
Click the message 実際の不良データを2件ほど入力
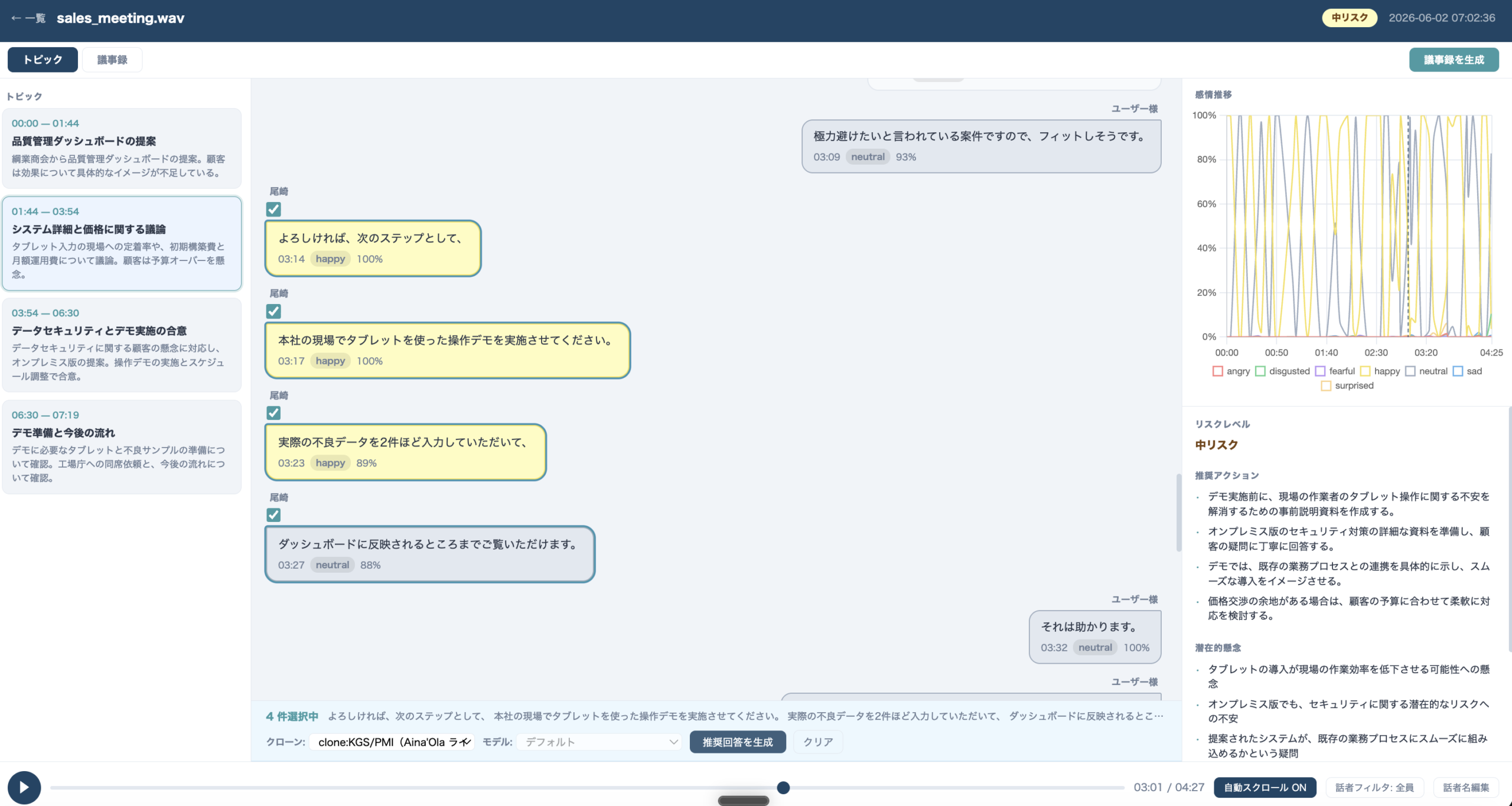coord(406,452)
